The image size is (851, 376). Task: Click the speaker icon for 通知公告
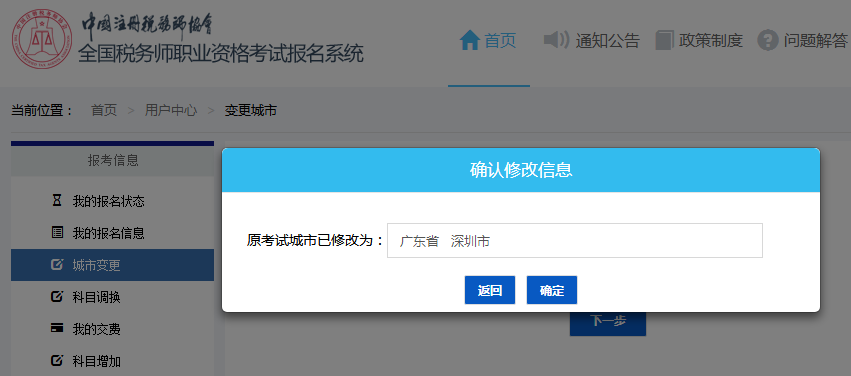[556, 40]
